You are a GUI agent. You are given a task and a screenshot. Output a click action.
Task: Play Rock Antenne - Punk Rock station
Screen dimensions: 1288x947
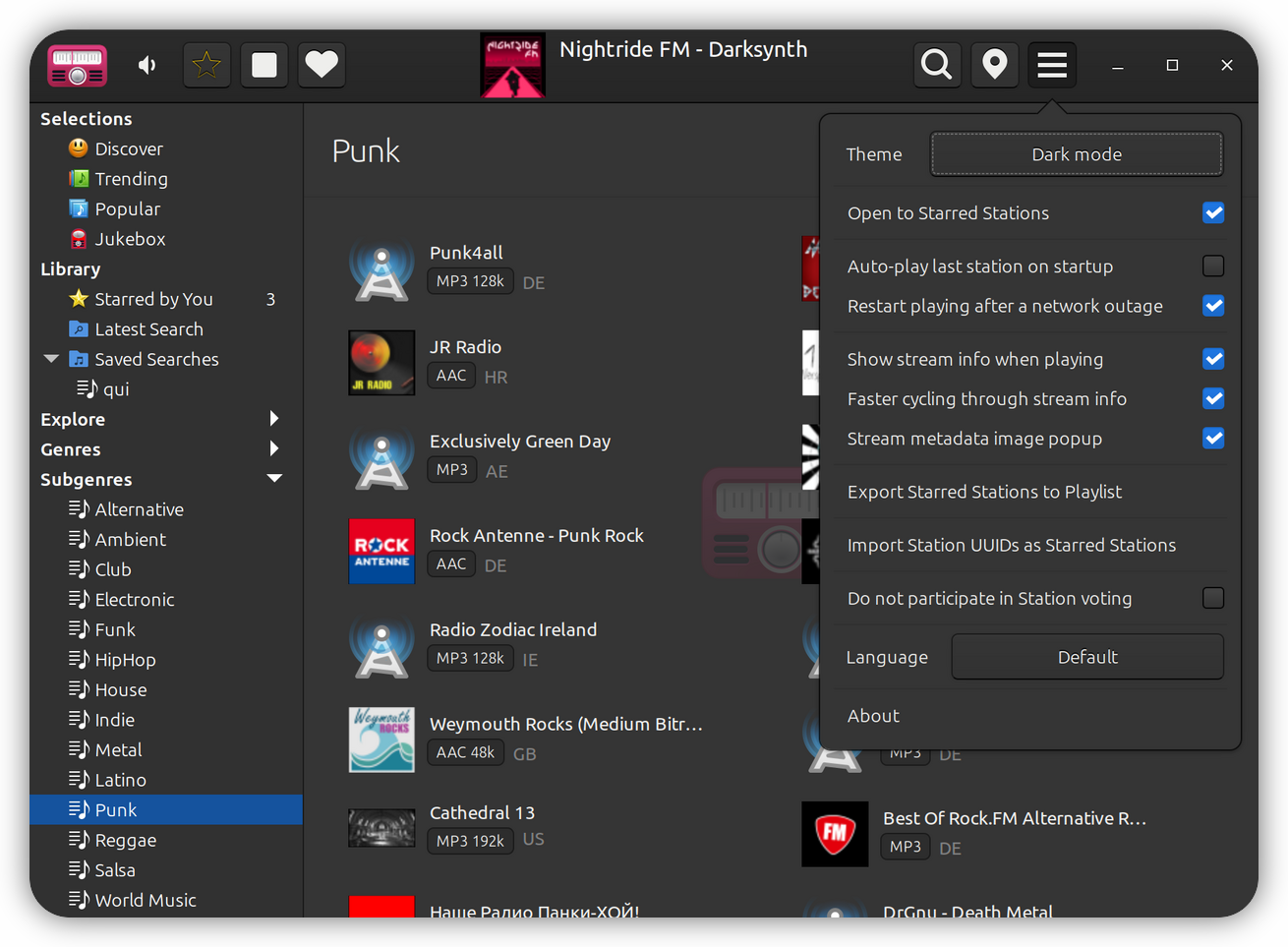pos(537,536)
